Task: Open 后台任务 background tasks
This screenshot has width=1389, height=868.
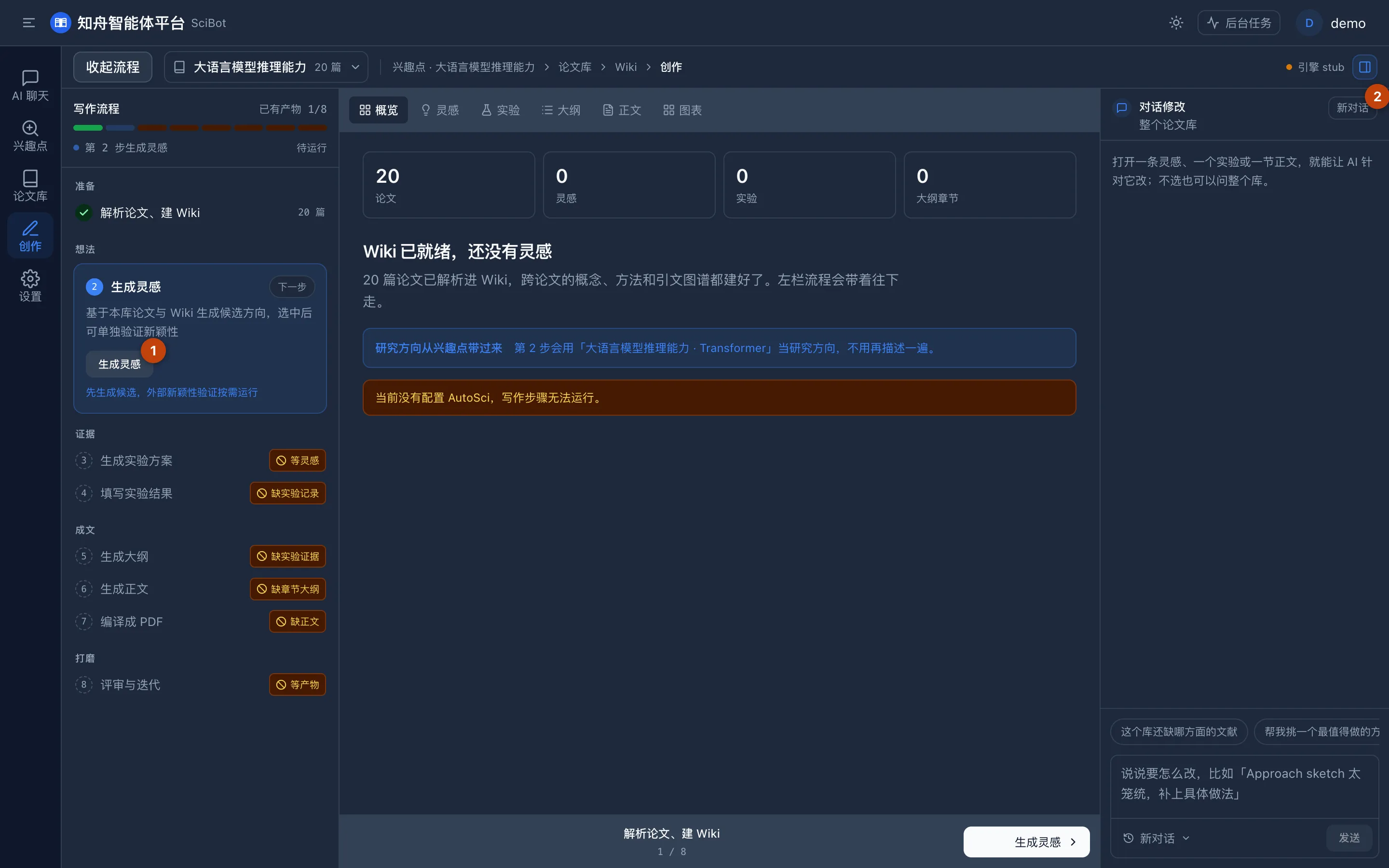Action: 1239,23
